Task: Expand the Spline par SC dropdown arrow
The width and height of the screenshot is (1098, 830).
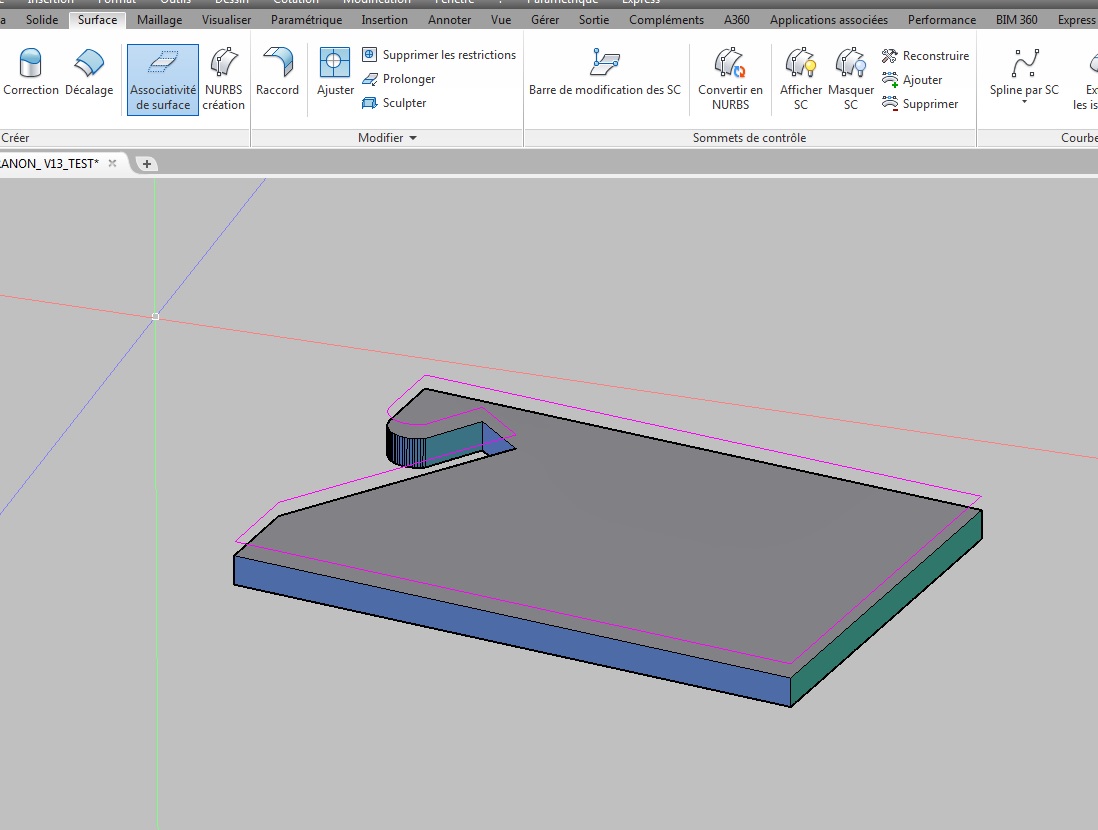Action: (1024, 102)
